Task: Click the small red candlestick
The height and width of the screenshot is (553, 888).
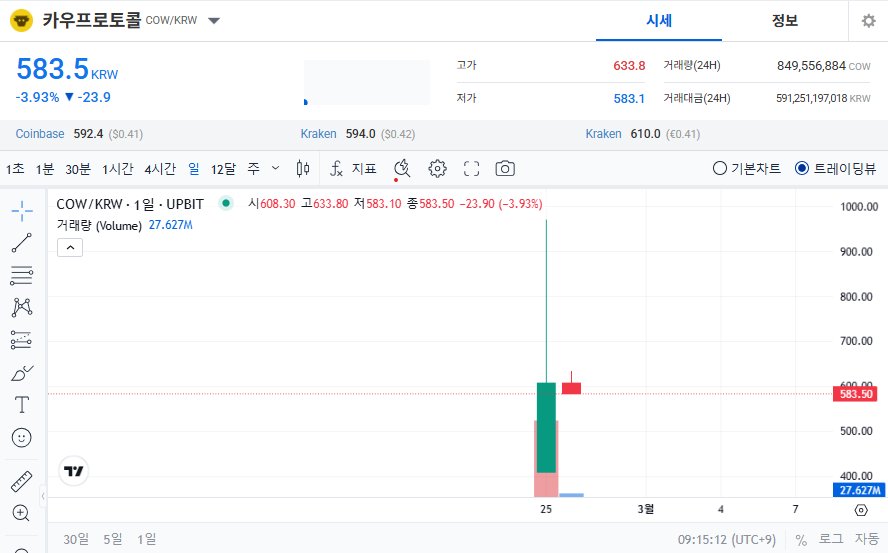Action: tap(571, 388)
